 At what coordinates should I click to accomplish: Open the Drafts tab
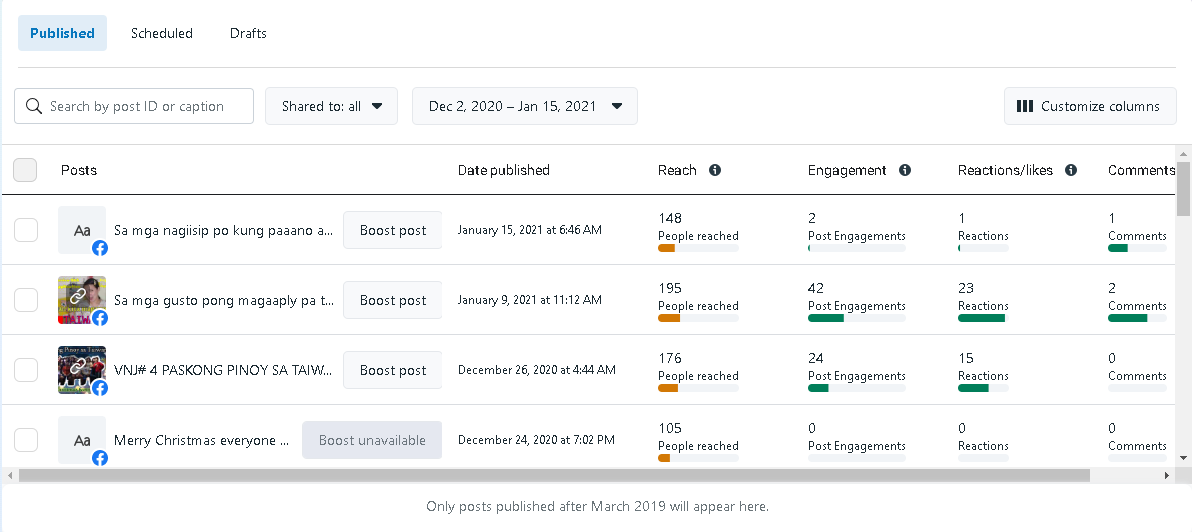tap(248, 33)
